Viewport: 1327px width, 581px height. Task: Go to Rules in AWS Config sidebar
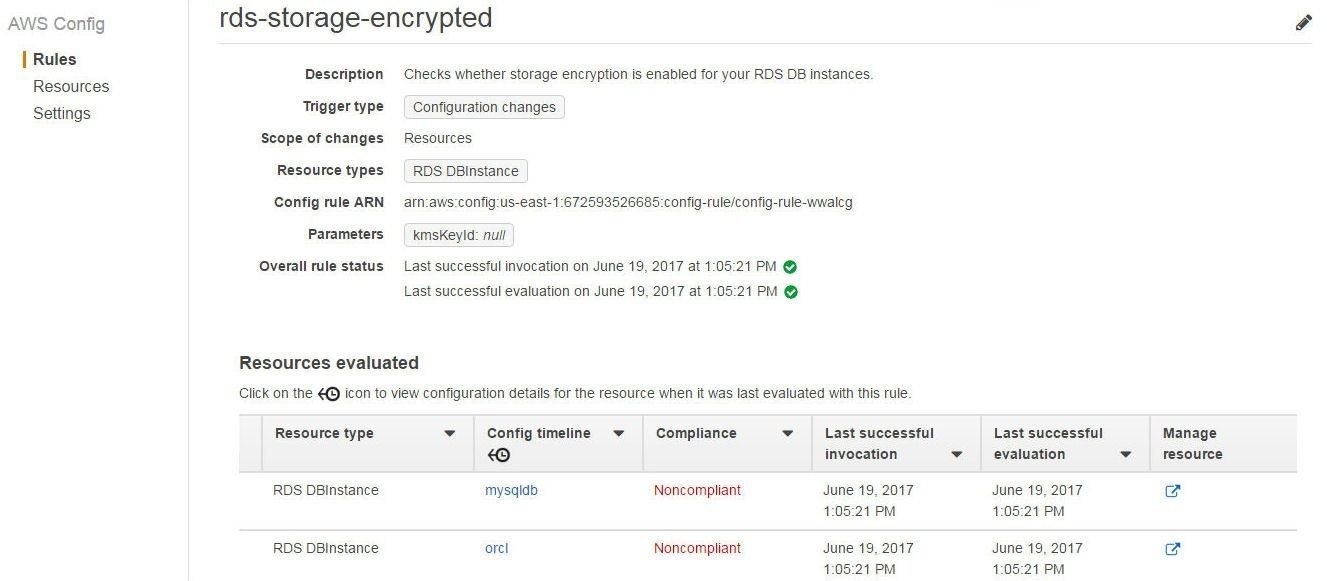[x=55, y=60]
